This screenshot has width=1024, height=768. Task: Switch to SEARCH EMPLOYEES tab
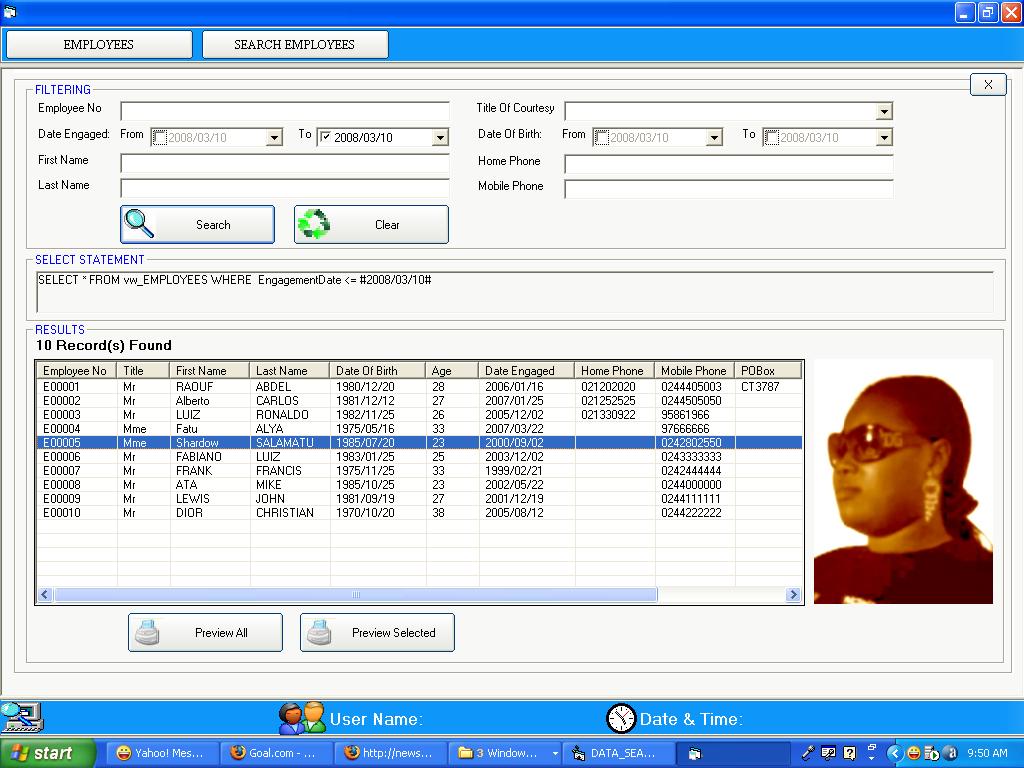click(x=294, y=44)
